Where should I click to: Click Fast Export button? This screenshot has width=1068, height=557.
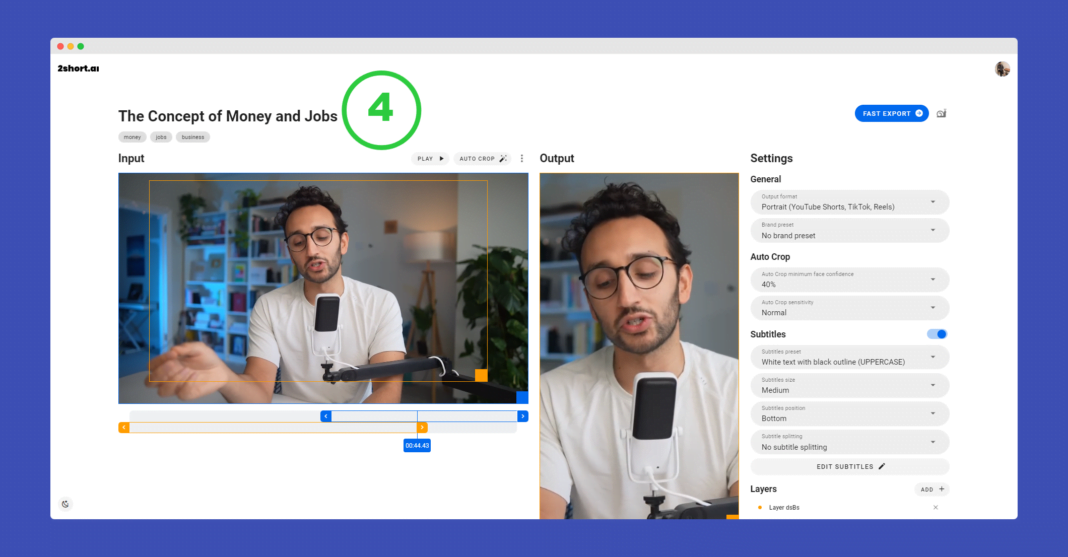pyautogui.click(x=892, y=114)
